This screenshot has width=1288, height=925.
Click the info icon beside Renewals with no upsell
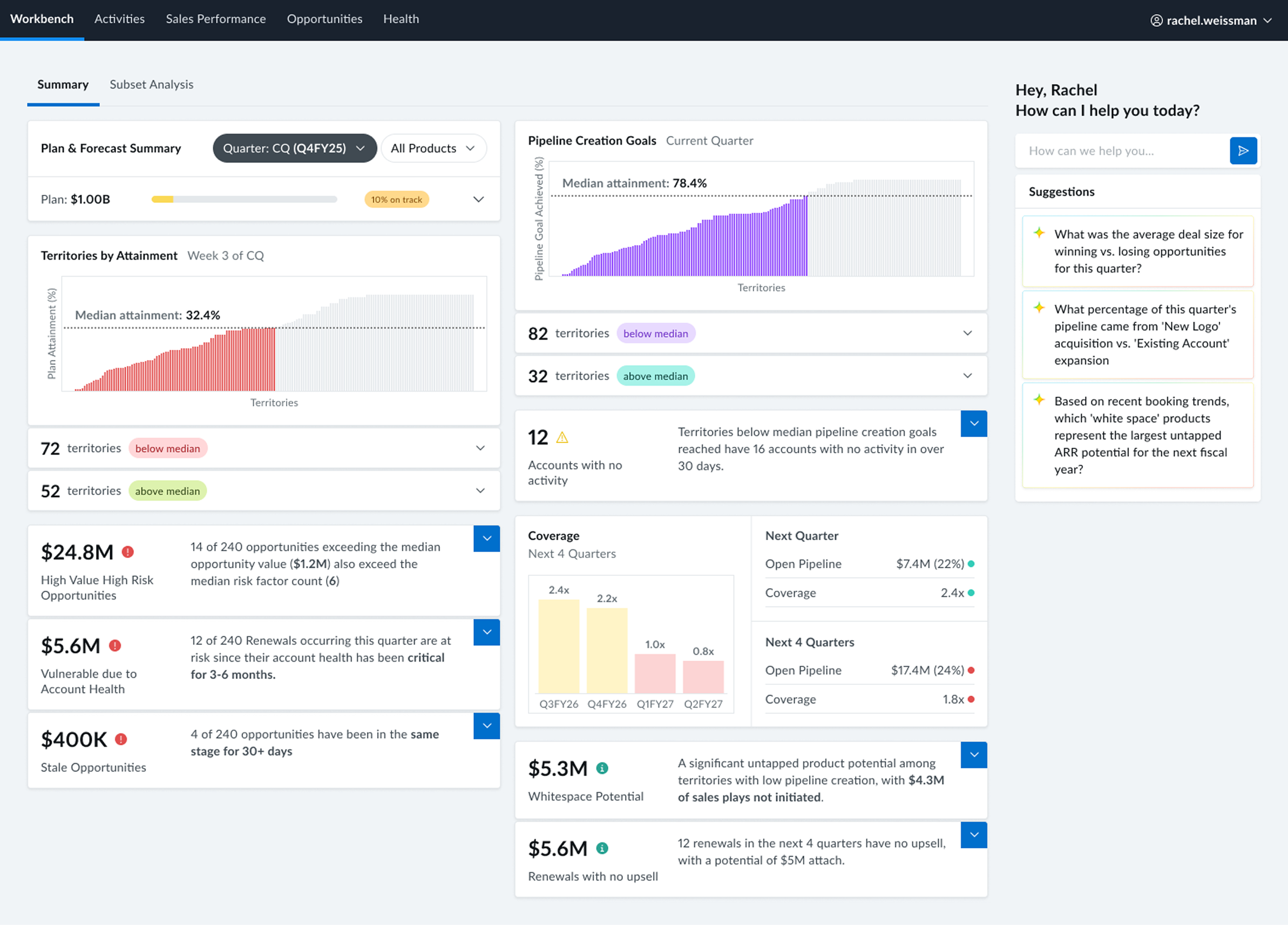pos(602,848)
